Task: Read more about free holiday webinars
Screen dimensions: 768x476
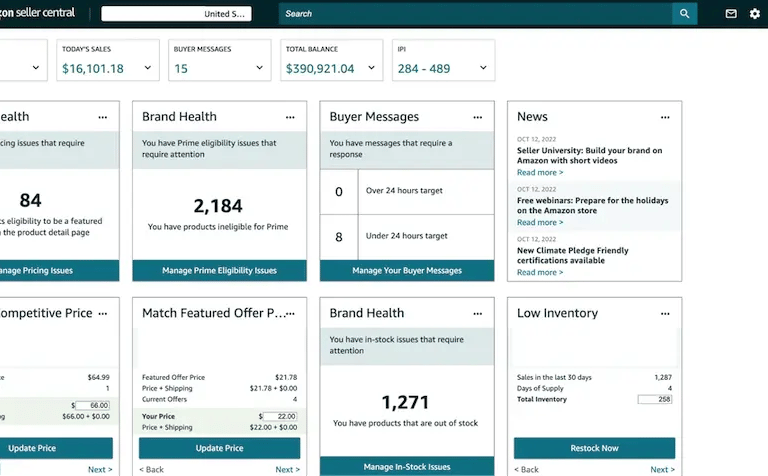Action: coord(540,222)
